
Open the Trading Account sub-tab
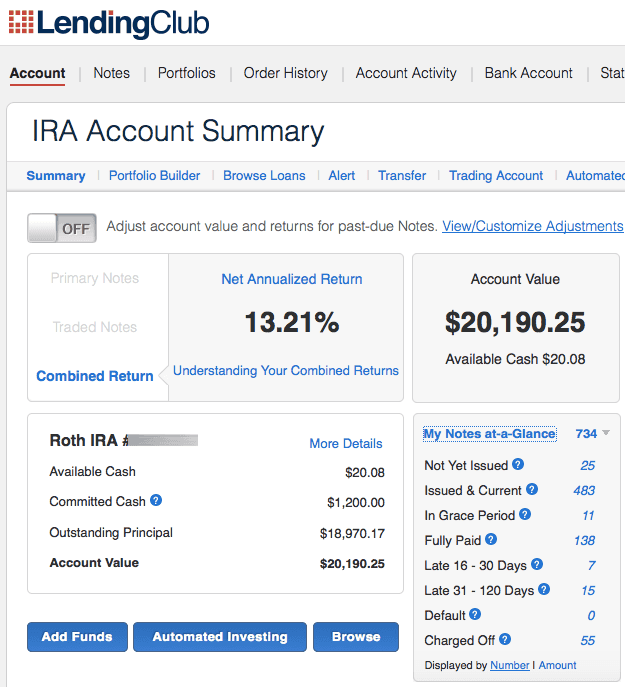coord(496,176)
